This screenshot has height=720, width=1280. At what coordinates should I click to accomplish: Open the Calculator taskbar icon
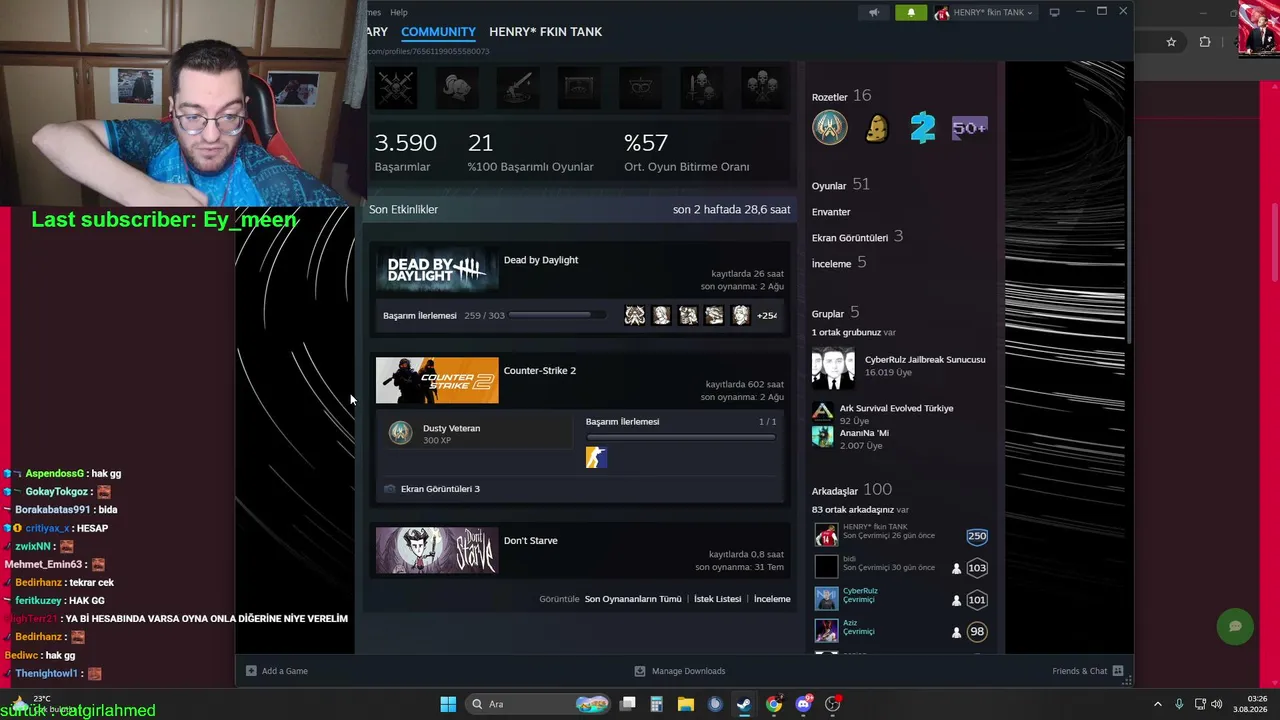pos(656,704)
